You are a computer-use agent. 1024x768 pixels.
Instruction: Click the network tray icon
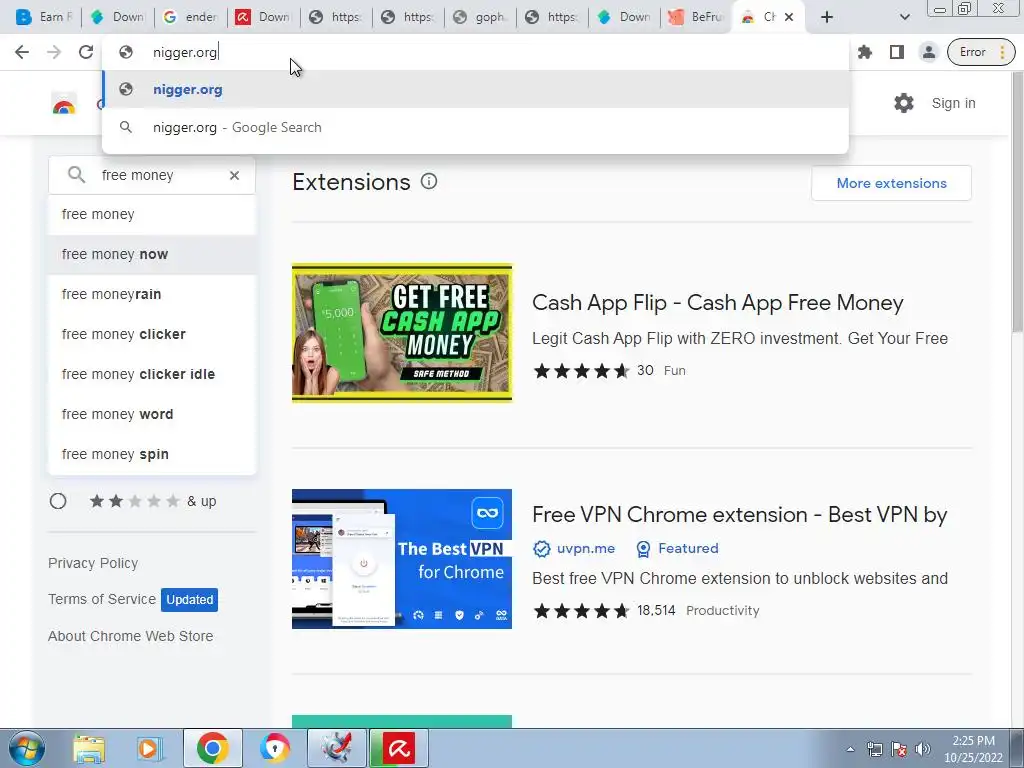874,749
